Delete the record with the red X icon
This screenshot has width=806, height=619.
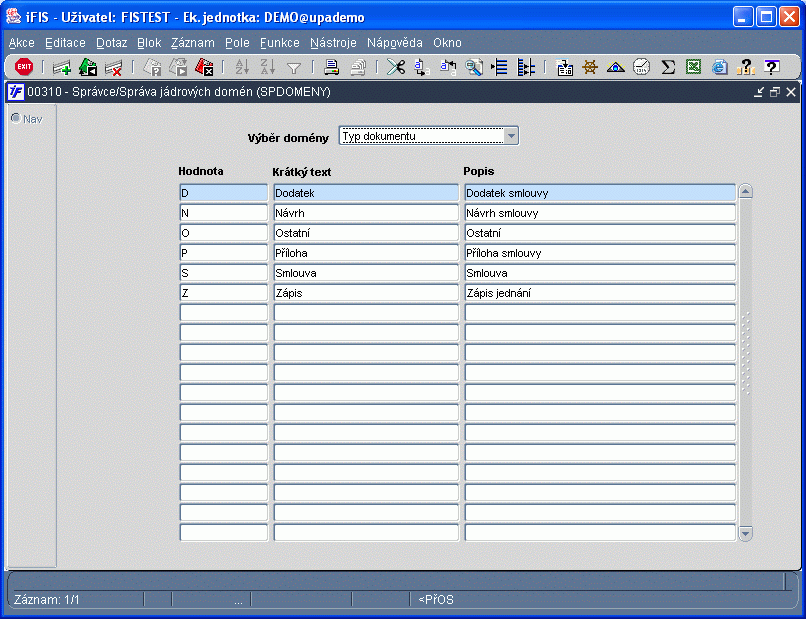[x=113, y=67]
